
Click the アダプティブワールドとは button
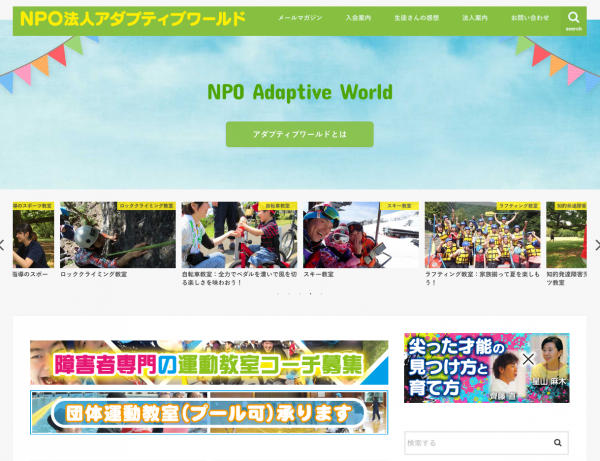click(x=300, y=134)
